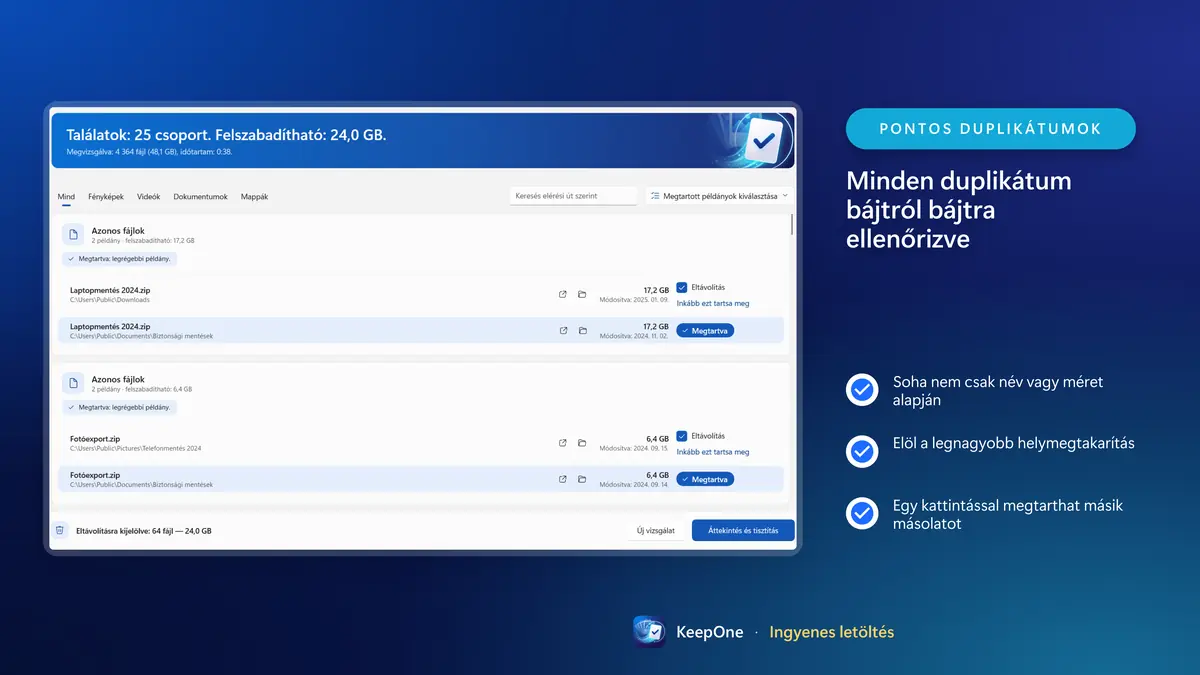Click the Új vizsgálat button

pyautogui.click(x=654, y=530)
